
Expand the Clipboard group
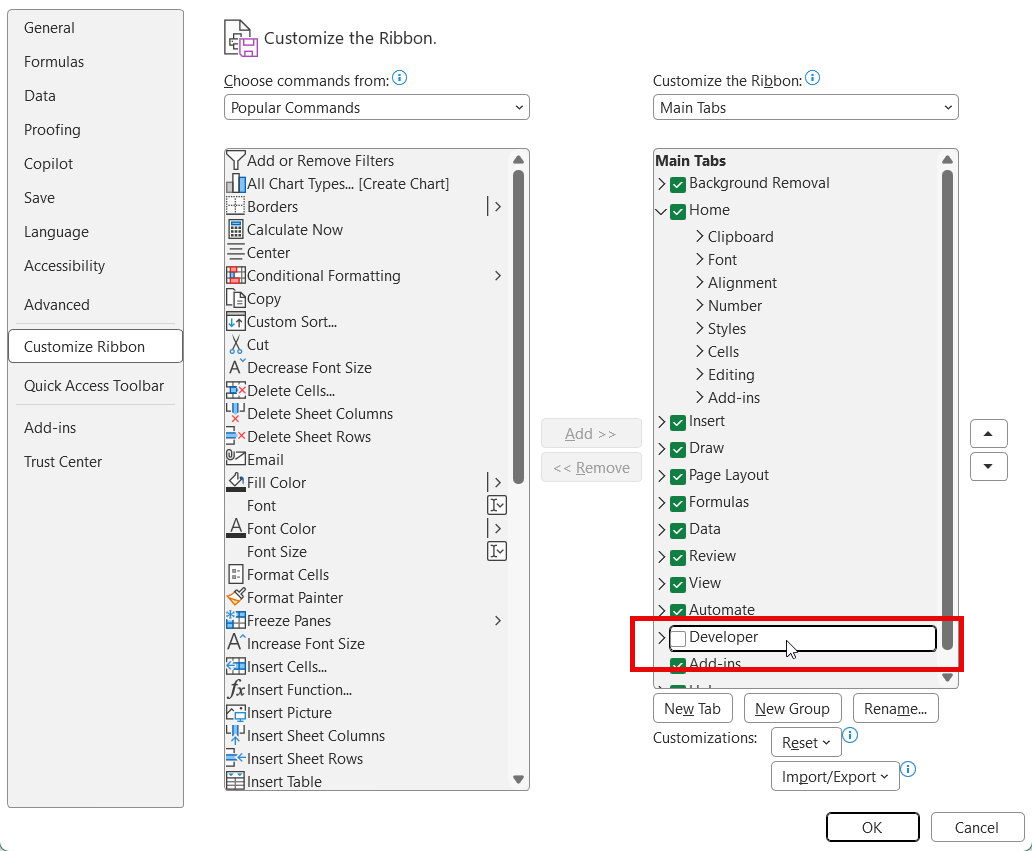pyautogui.click(x=700, y=236)
